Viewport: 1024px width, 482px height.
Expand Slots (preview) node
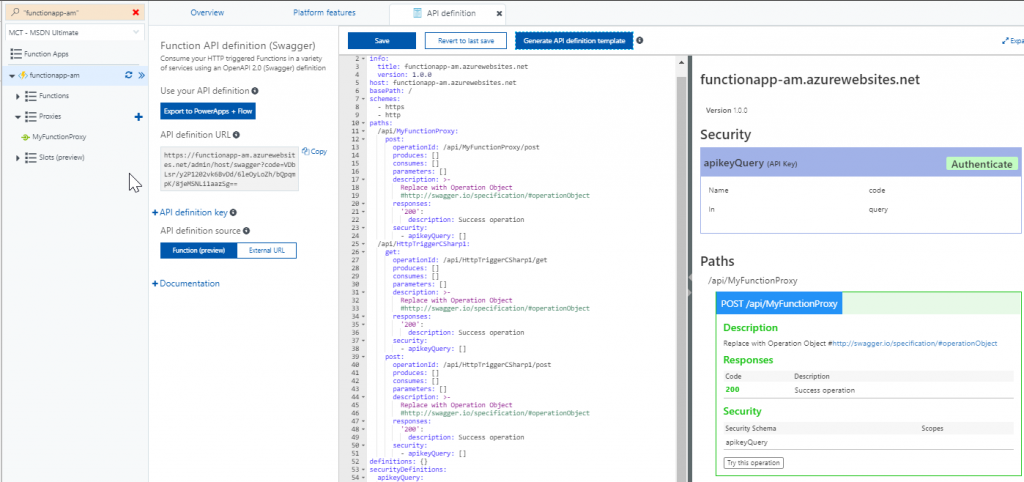[x=18, y=157]
